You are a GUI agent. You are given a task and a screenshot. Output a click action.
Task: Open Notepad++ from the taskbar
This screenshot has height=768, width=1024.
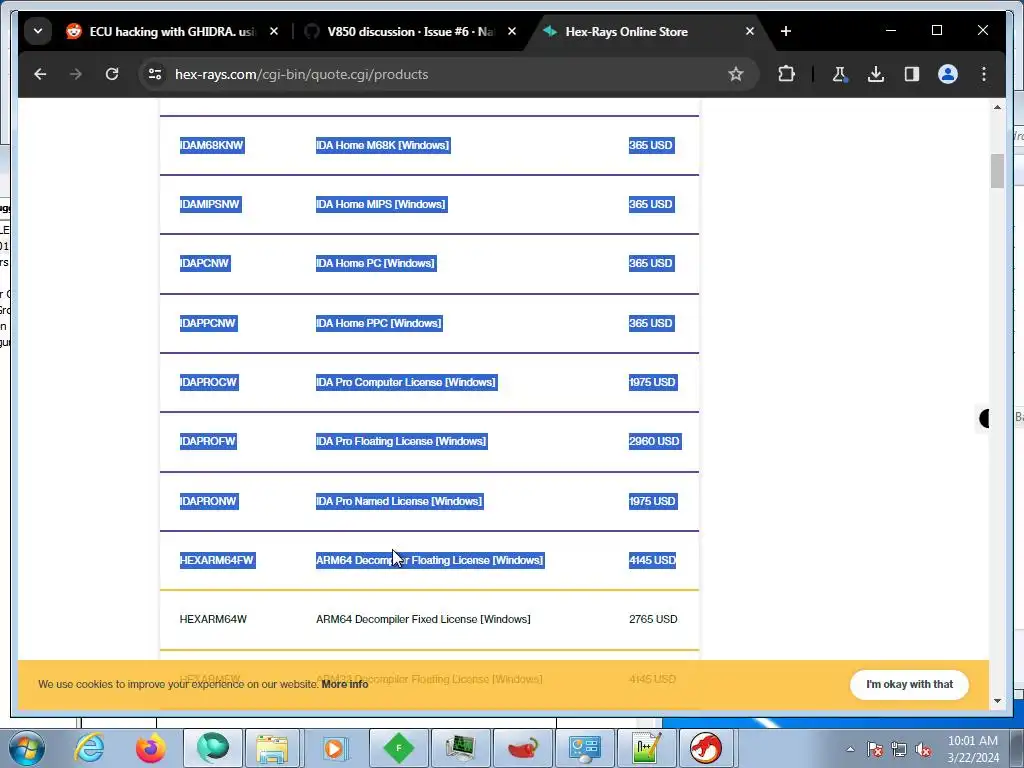pos(646,748)
